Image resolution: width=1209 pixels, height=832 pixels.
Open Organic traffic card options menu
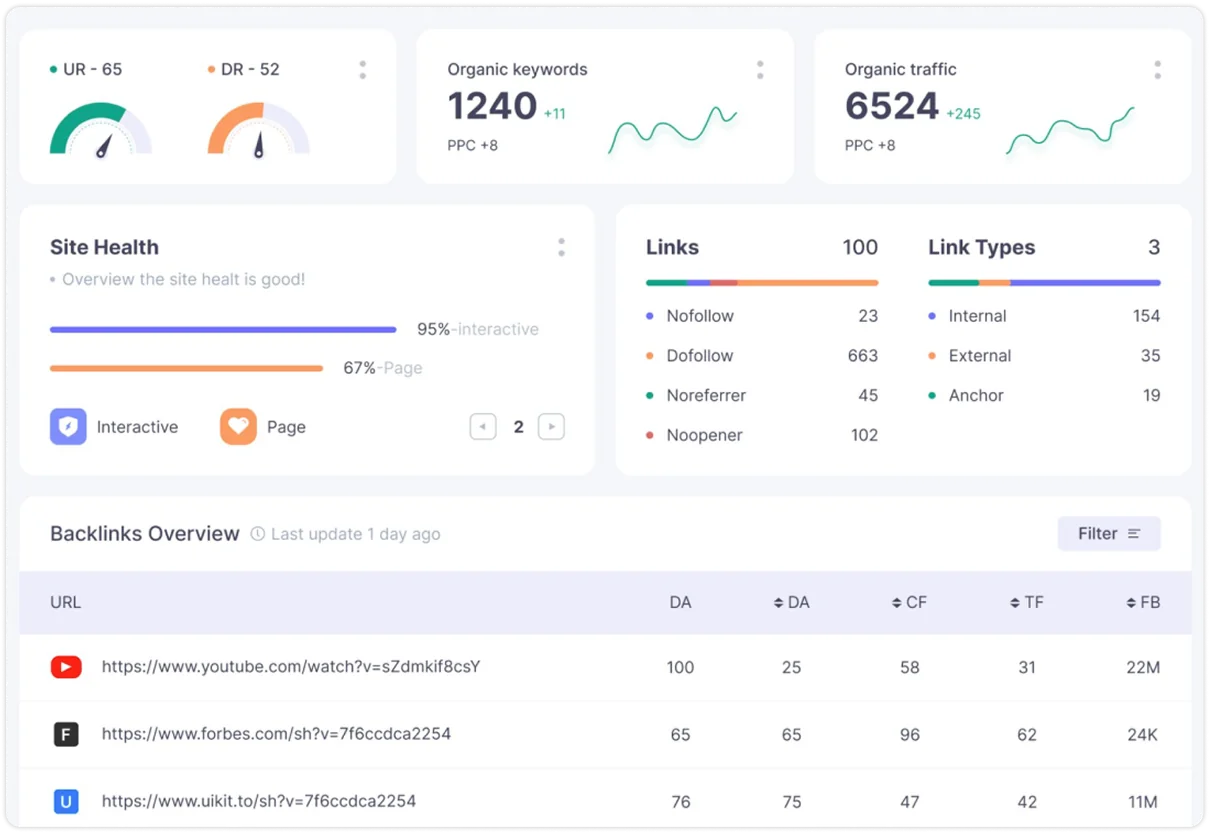pos(1157,70)
